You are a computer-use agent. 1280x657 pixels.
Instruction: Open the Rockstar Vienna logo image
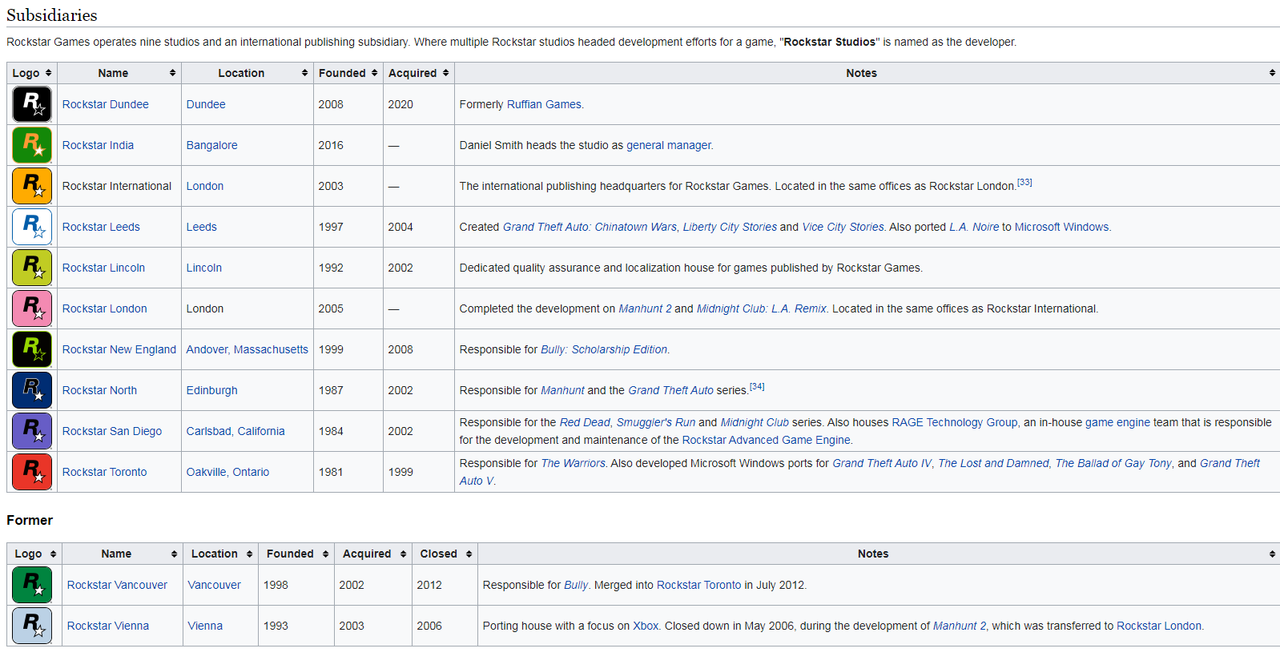(x=32, y=626)
